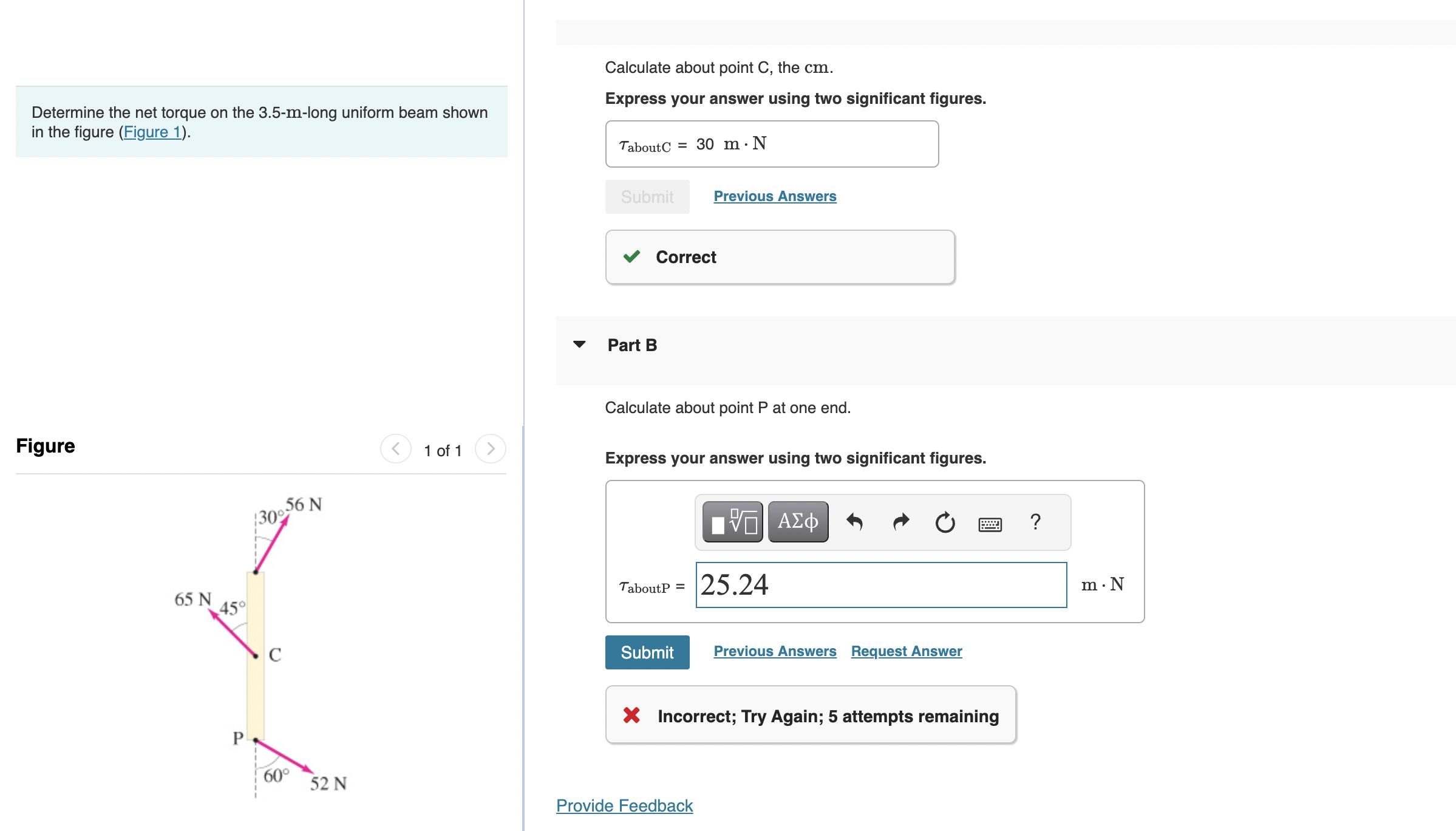Click the torque about P input field
The image size is (1456, 831).
880,585
